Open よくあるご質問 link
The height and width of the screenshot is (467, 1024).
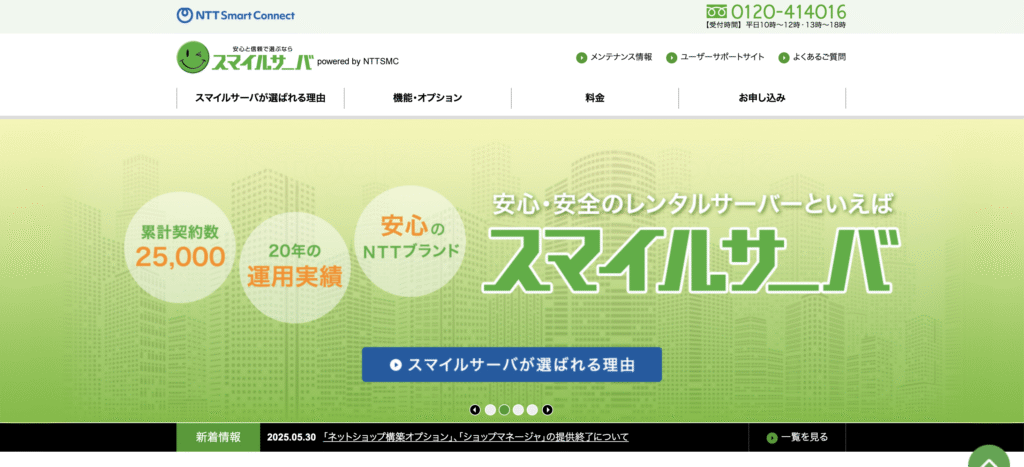820,57
